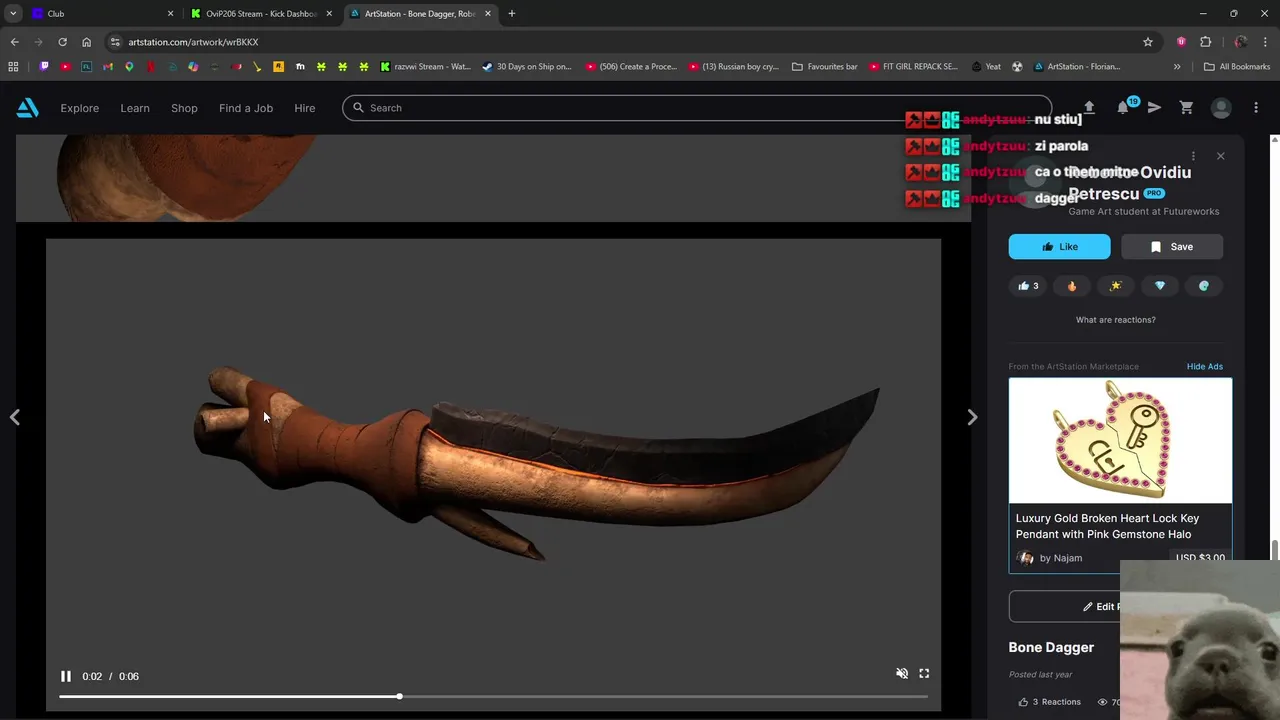
Task: Go back in browser history
Action: [x=14, y=42]
